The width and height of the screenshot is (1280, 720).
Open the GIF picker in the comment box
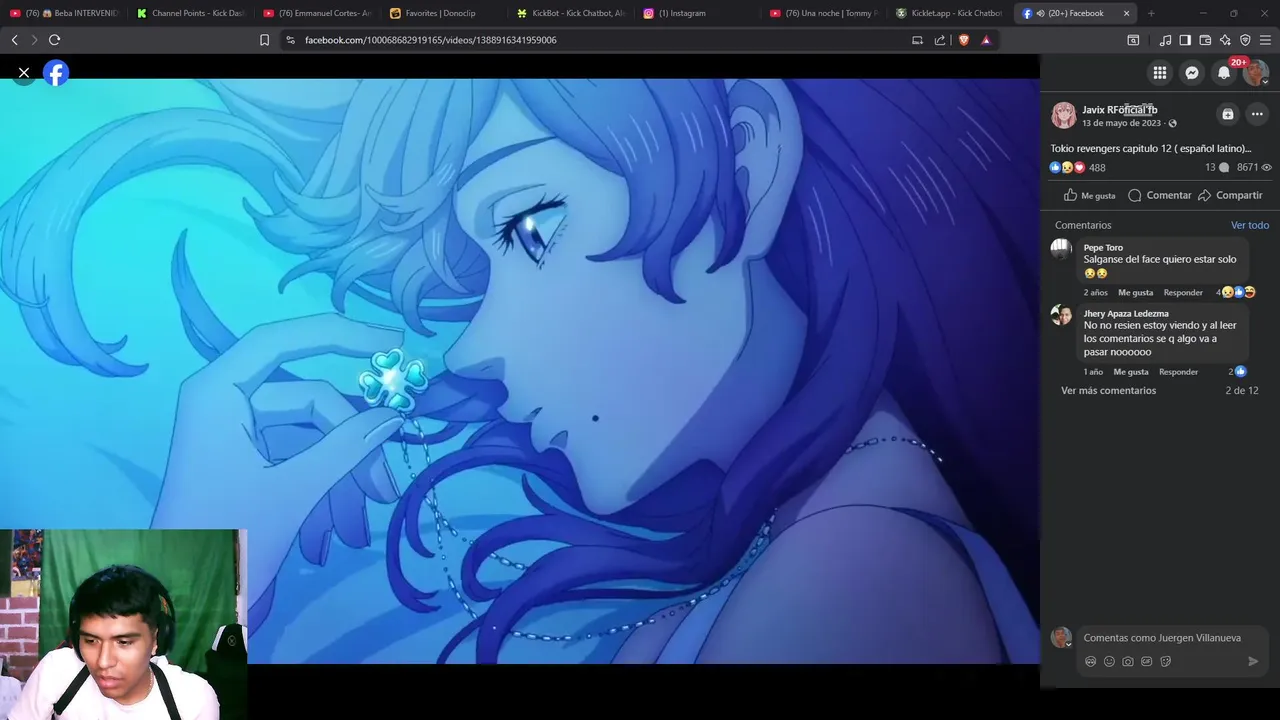[1147, 661]
